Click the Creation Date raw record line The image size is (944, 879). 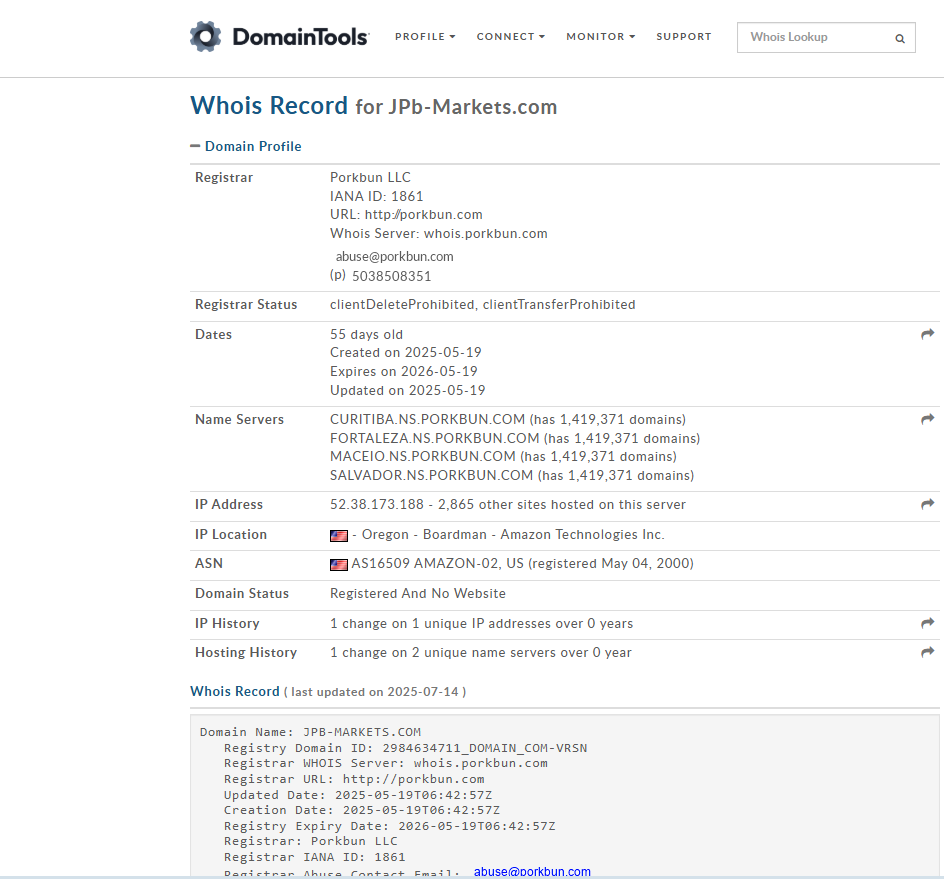[x=362, y=810]
